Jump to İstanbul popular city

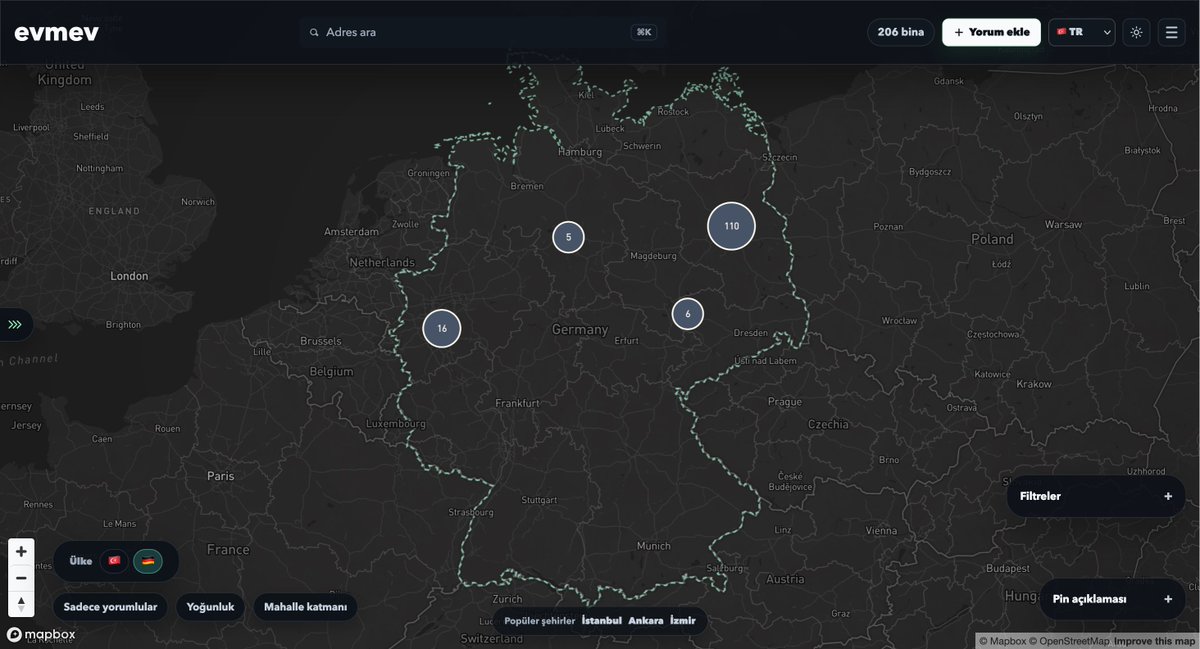(602, 621)
